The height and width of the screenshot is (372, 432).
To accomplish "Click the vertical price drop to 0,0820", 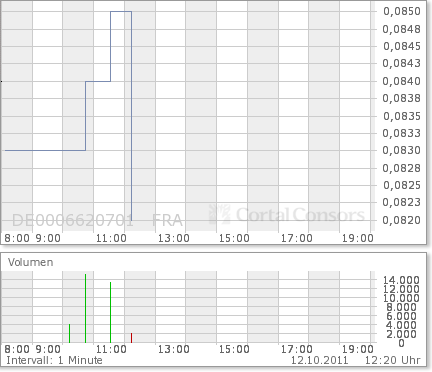I will [132, 116].
